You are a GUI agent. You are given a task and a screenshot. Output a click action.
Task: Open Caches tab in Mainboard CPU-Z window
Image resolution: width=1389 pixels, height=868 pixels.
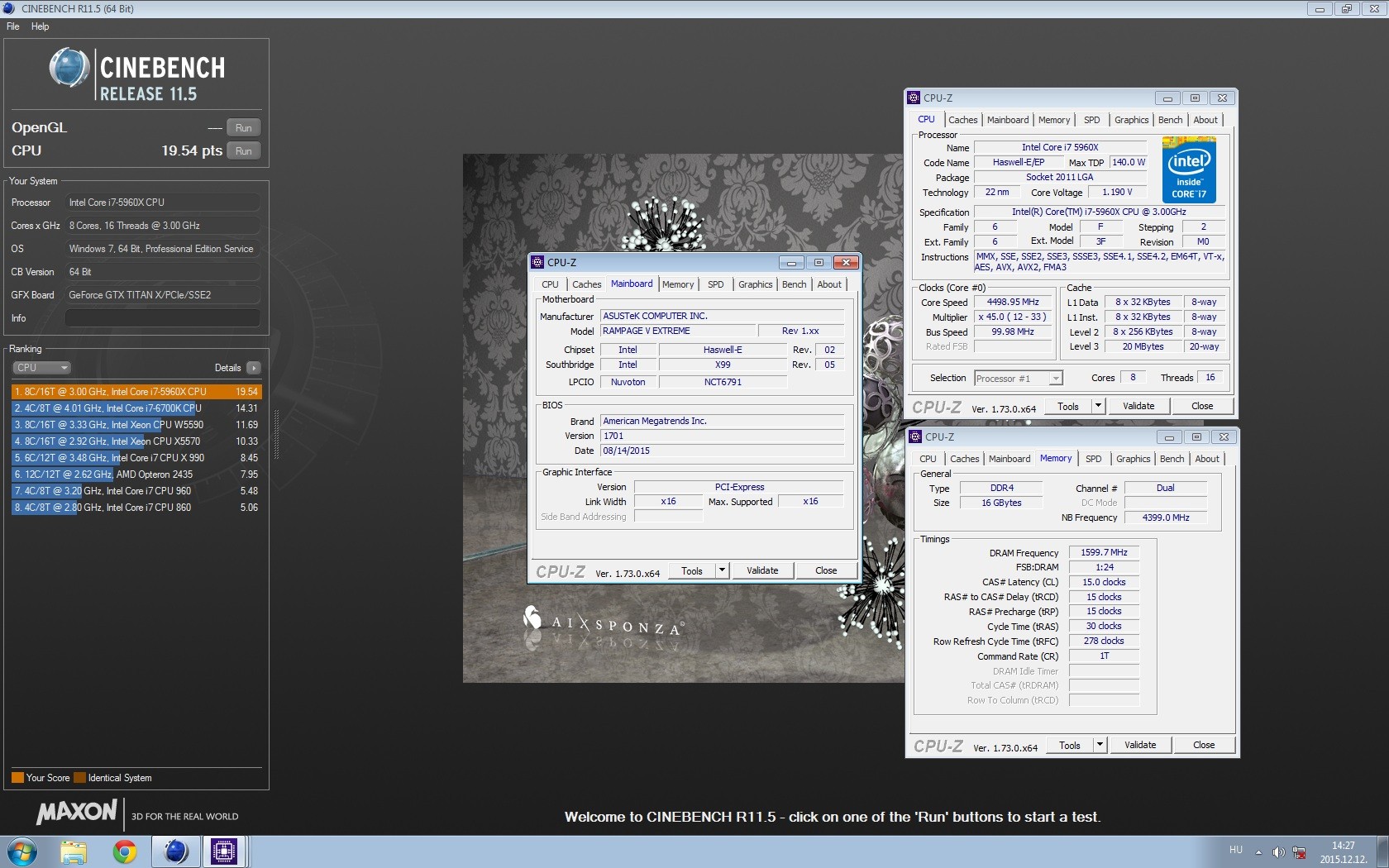pyautogui.click(x=587, y=284)
